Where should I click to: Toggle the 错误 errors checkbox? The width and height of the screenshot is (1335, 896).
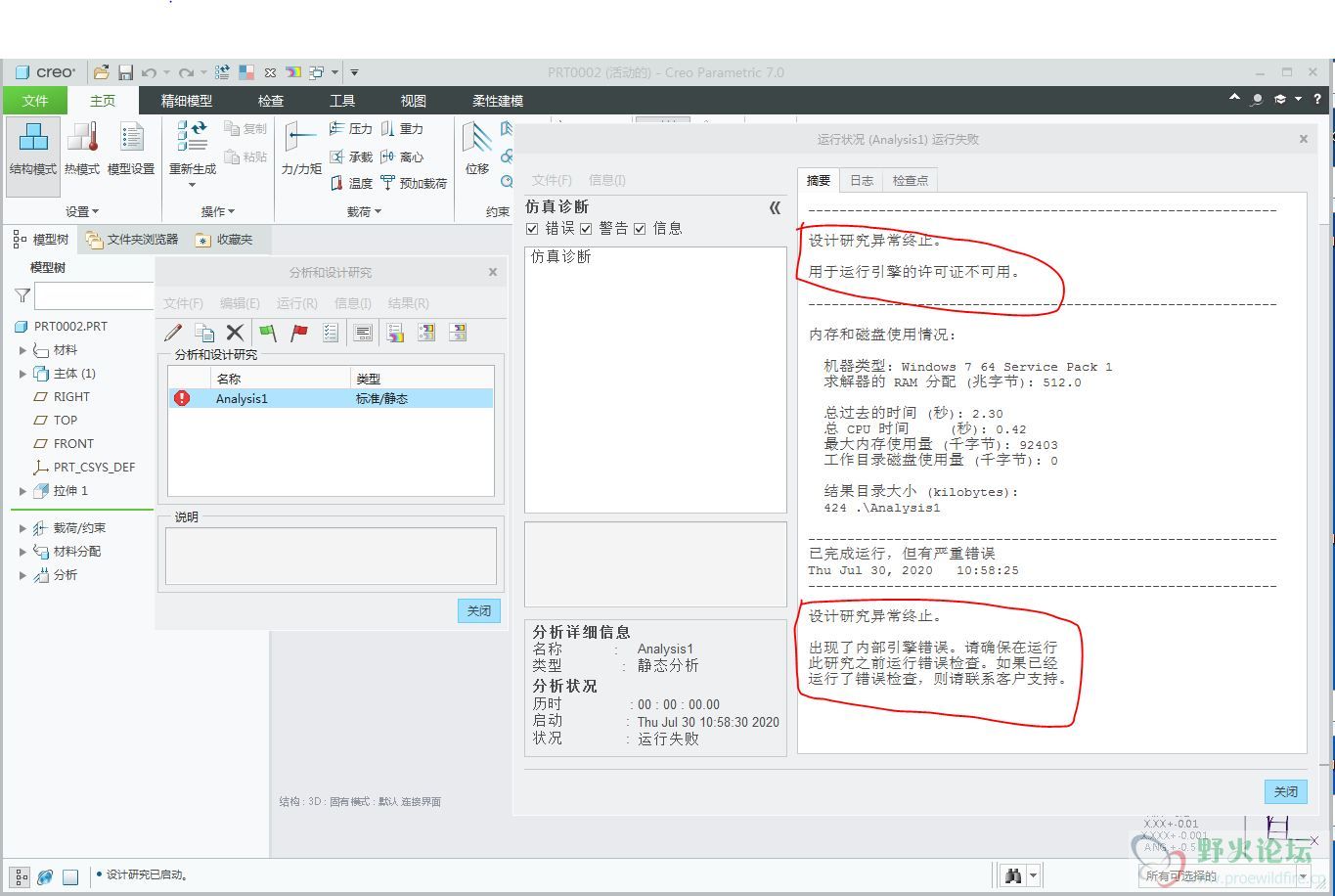[532, 229]
